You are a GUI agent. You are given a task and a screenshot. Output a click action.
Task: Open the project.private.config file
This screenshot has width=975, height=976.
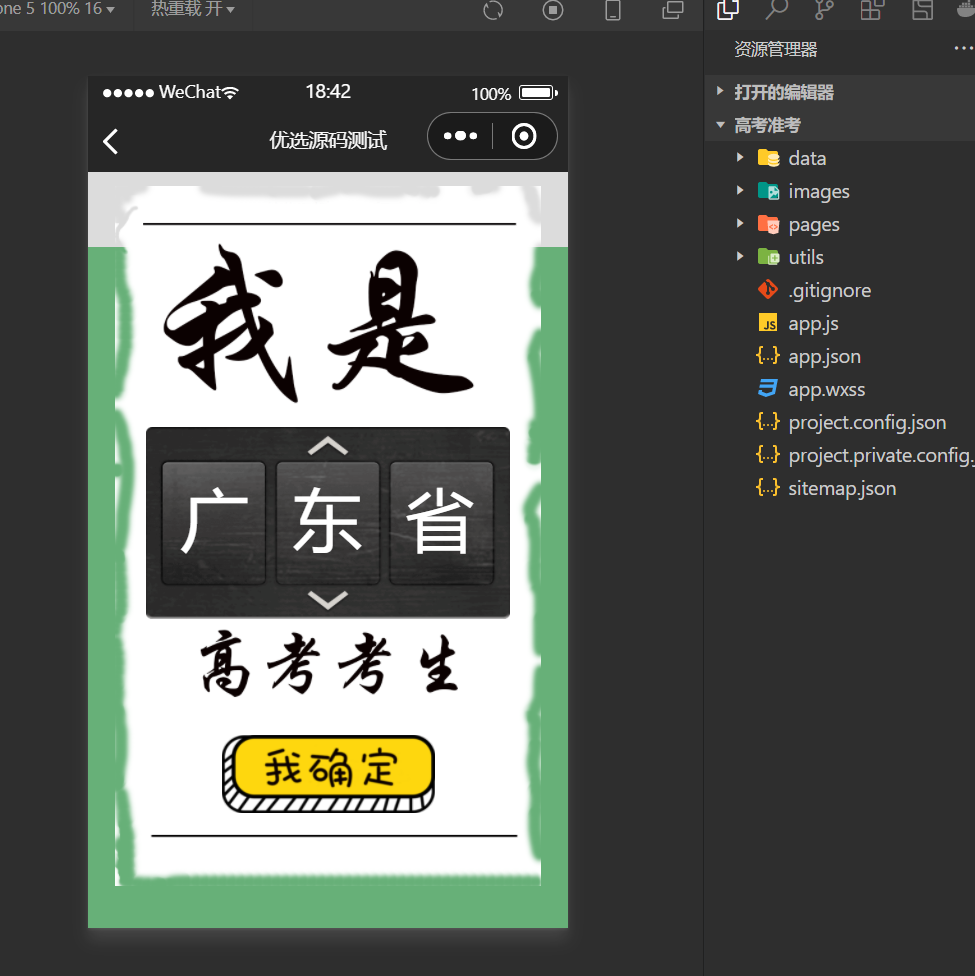839,455
